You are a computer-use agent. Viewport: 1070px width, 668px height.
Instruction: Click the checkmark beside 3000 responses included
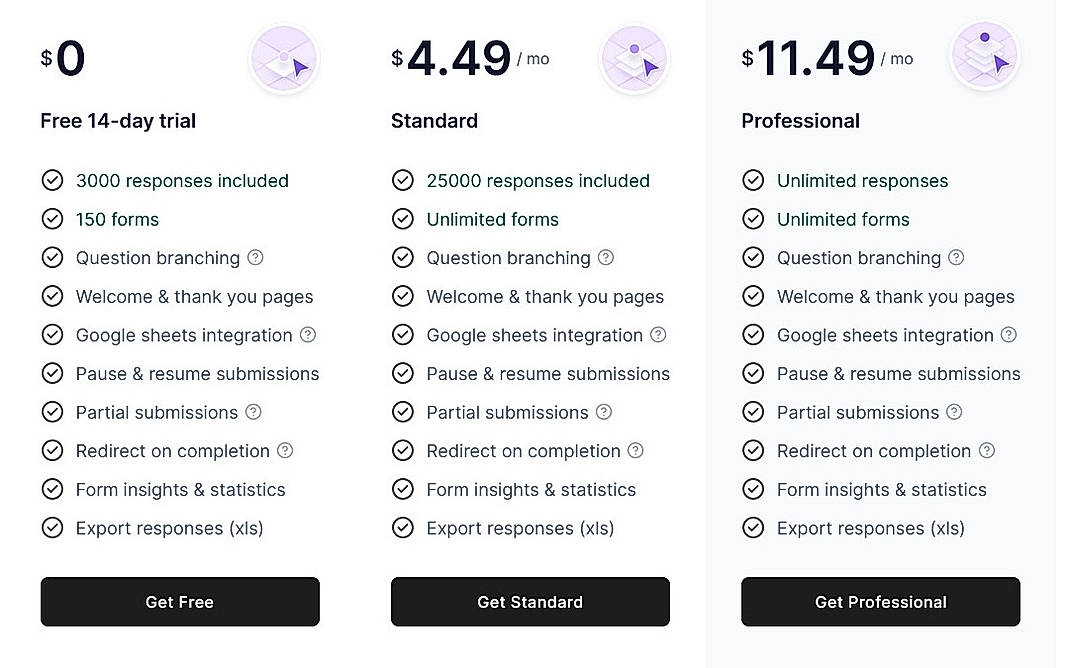pos(52,180)
